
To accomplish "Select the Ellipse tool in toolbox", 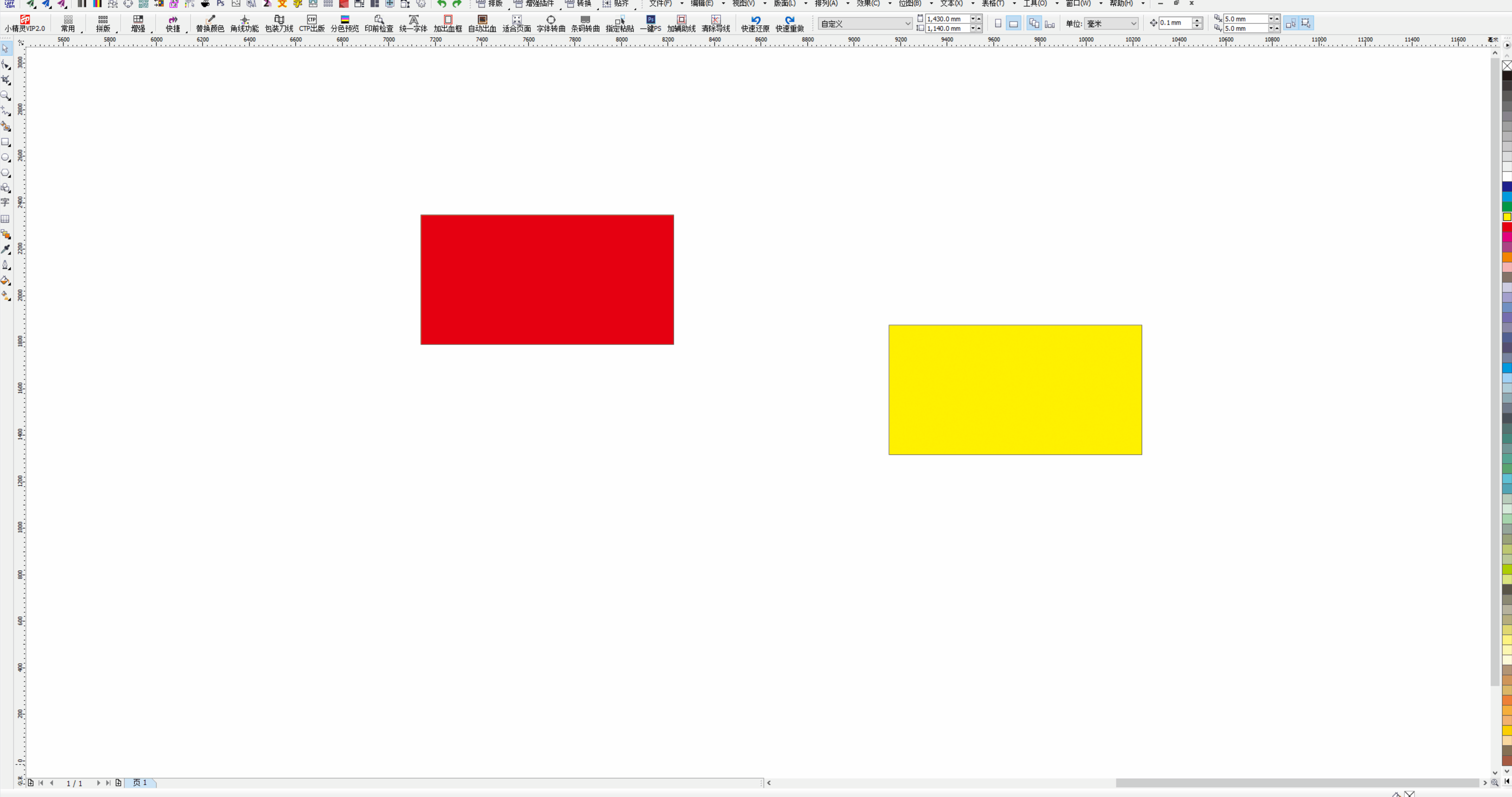I will pos(5,157).
